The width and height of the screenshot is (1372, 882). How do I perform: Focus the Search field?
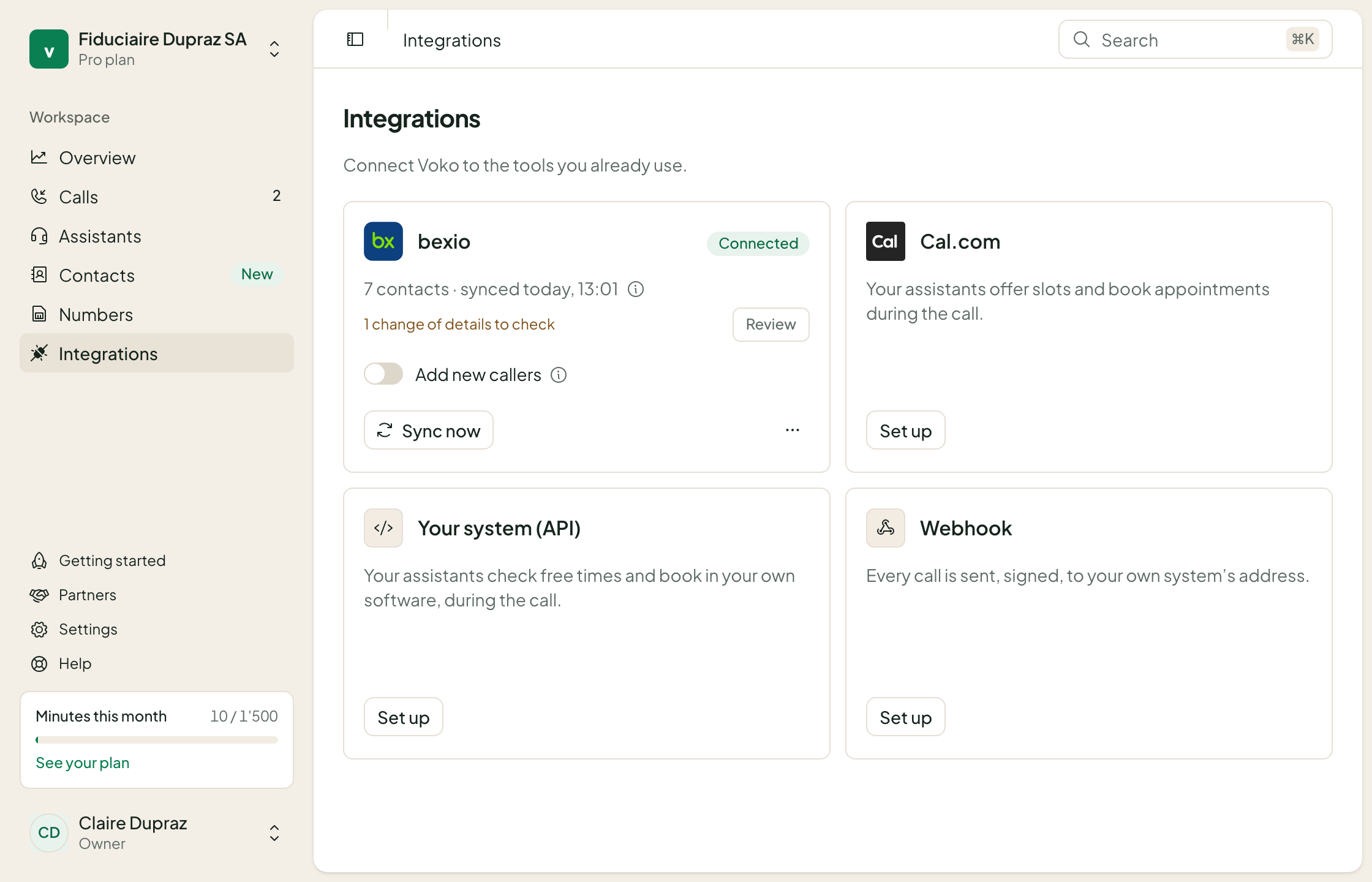pyautogui.click(x=1195, y=40)
